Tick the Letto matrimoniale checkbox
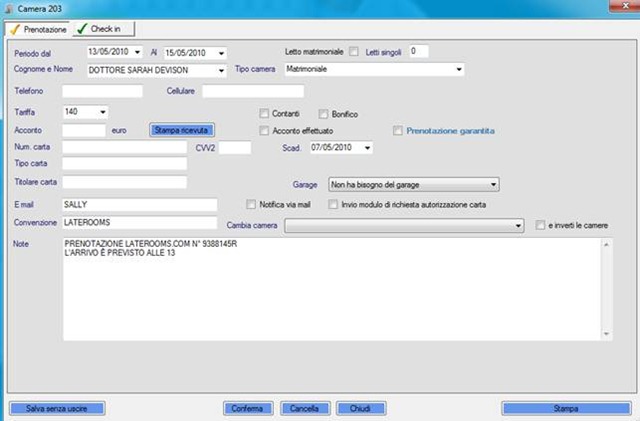Image resolution: width=640 pixels, height=421 pixels. (x=354, y=51)
